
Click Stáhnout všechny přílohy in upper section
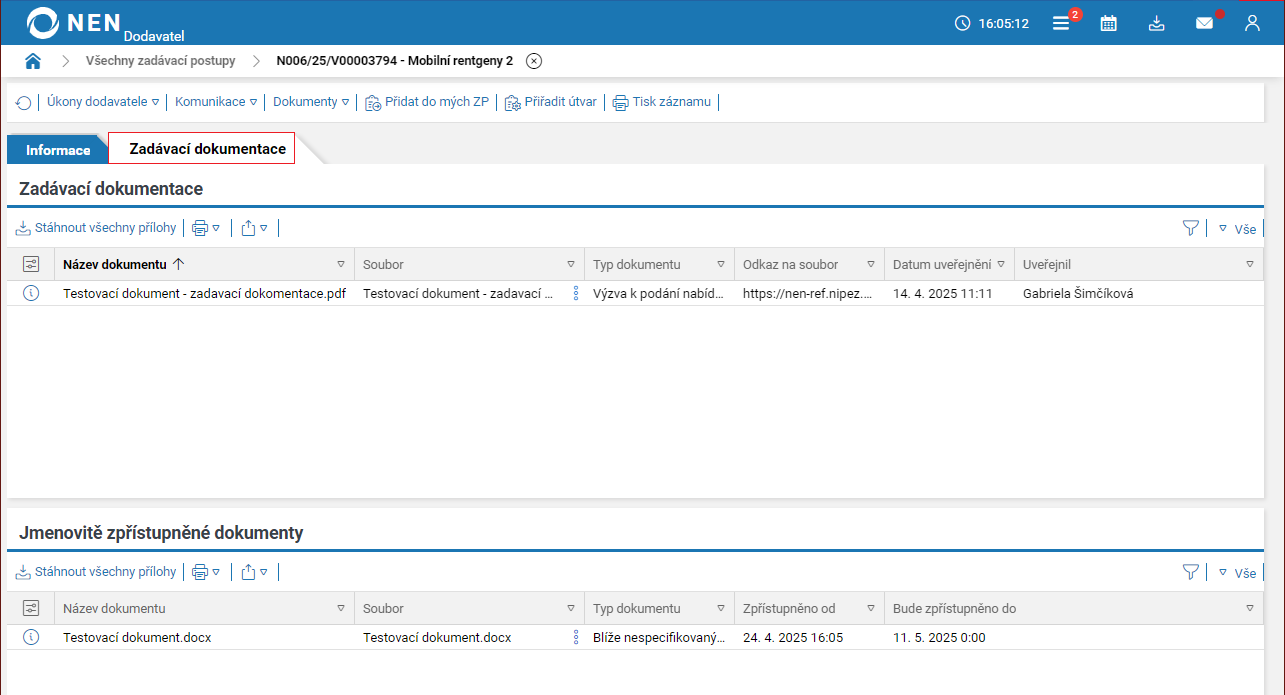[x=96, y=228]
